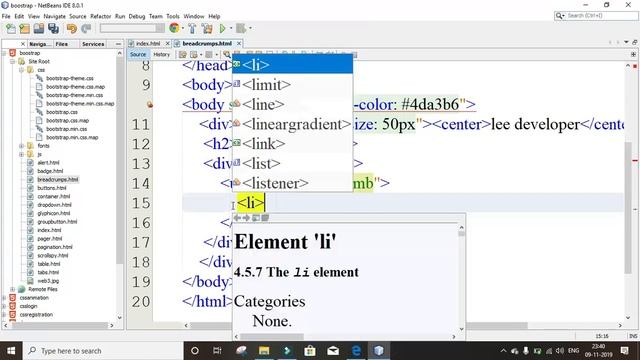Screen dimensions: 640x360
Task: Switch to the index.html editor tab
Action: tap(147, 43)
